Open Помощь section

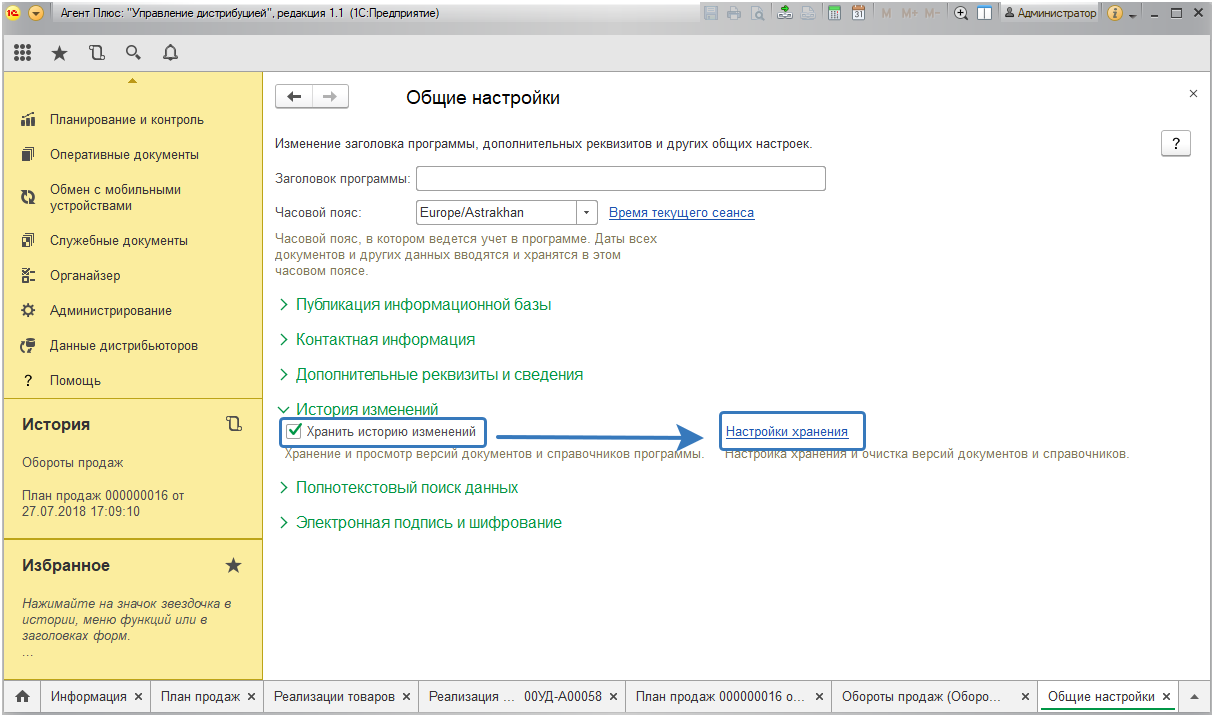point(75,380)
